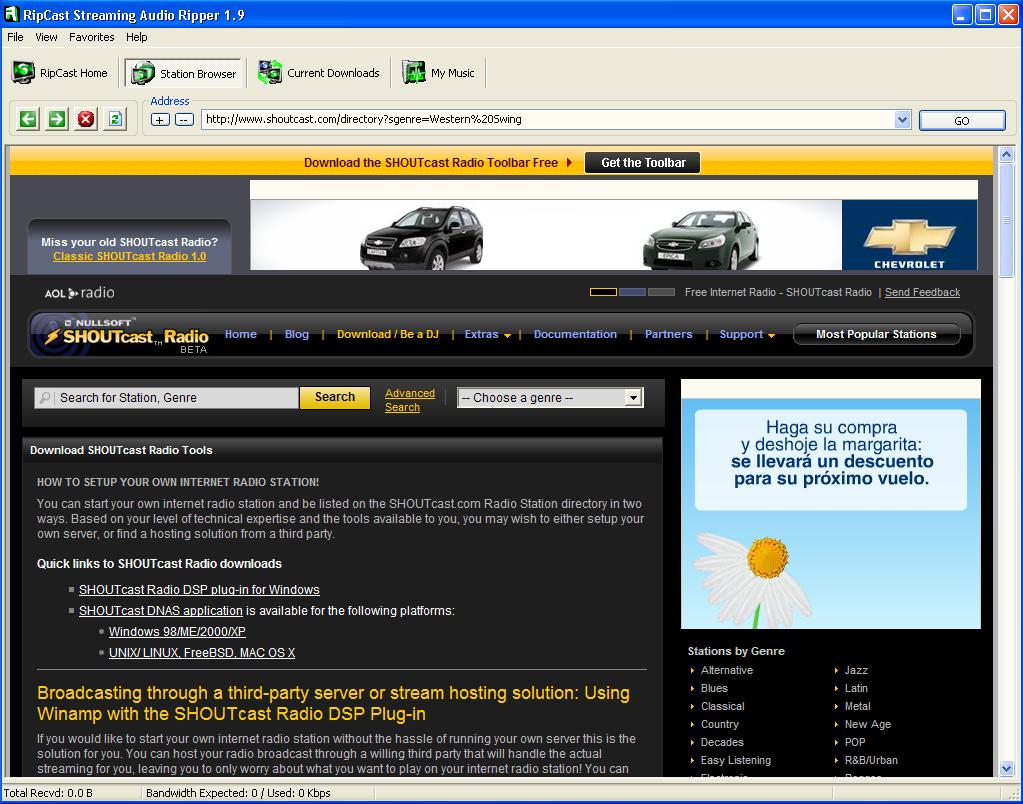Expand the Metal genre

tap(836, 706)
